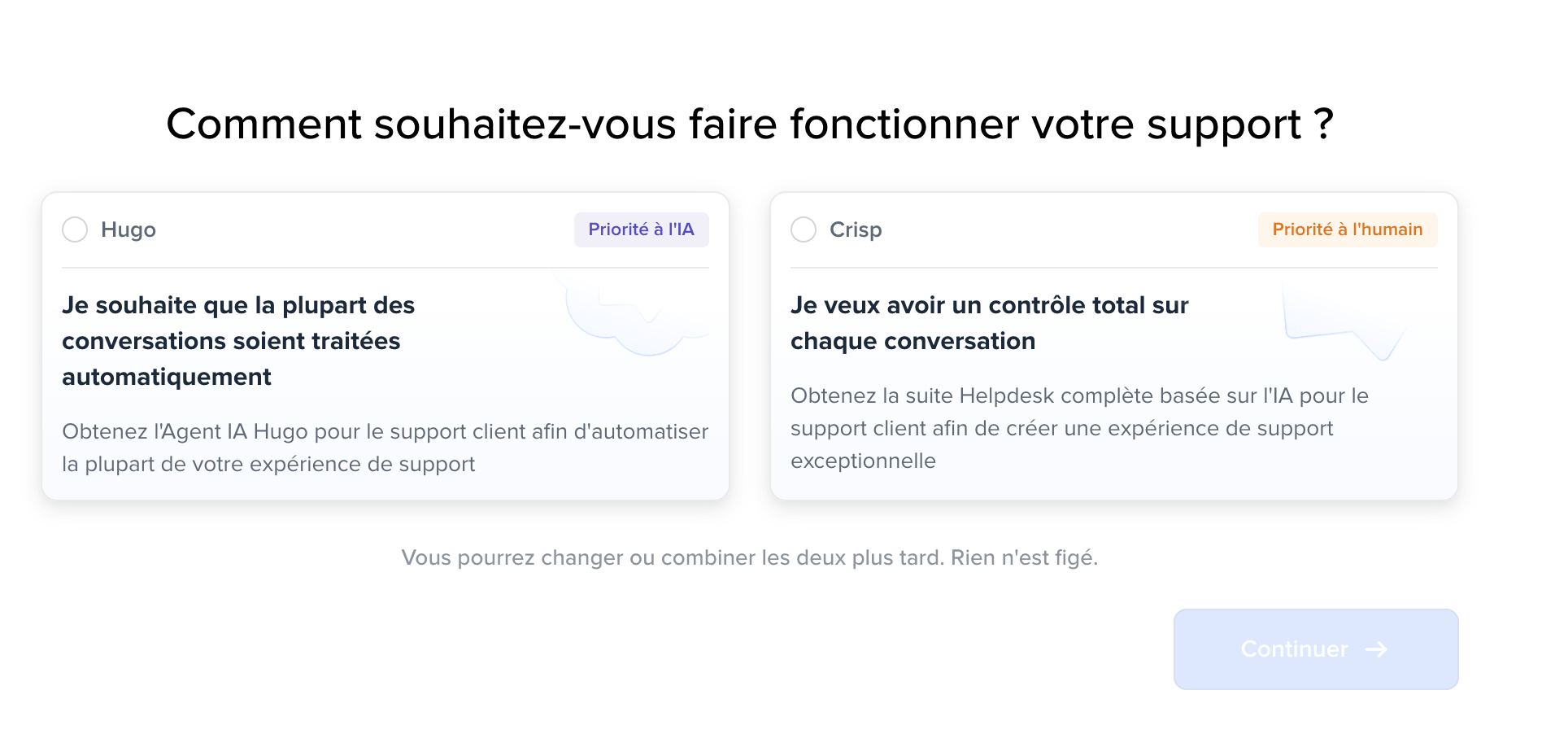Viewport: 1568px width, 747px height.
Task: Select the Hugo radio button
Action: [75, 229]
